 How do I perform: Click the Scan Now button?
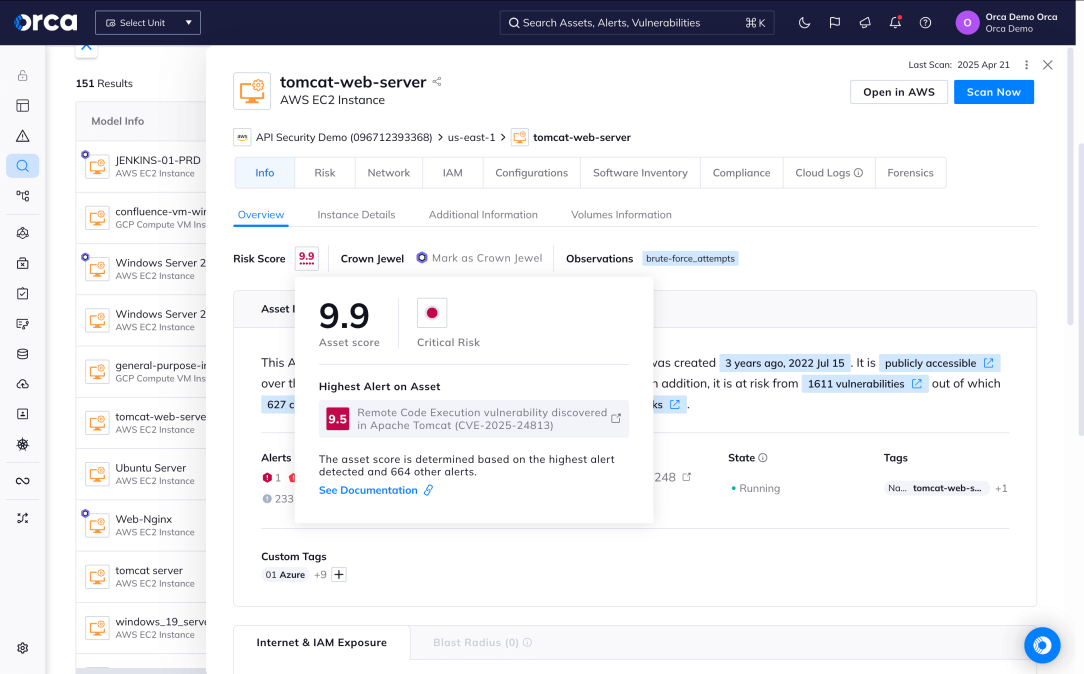(x=993, y=92)
